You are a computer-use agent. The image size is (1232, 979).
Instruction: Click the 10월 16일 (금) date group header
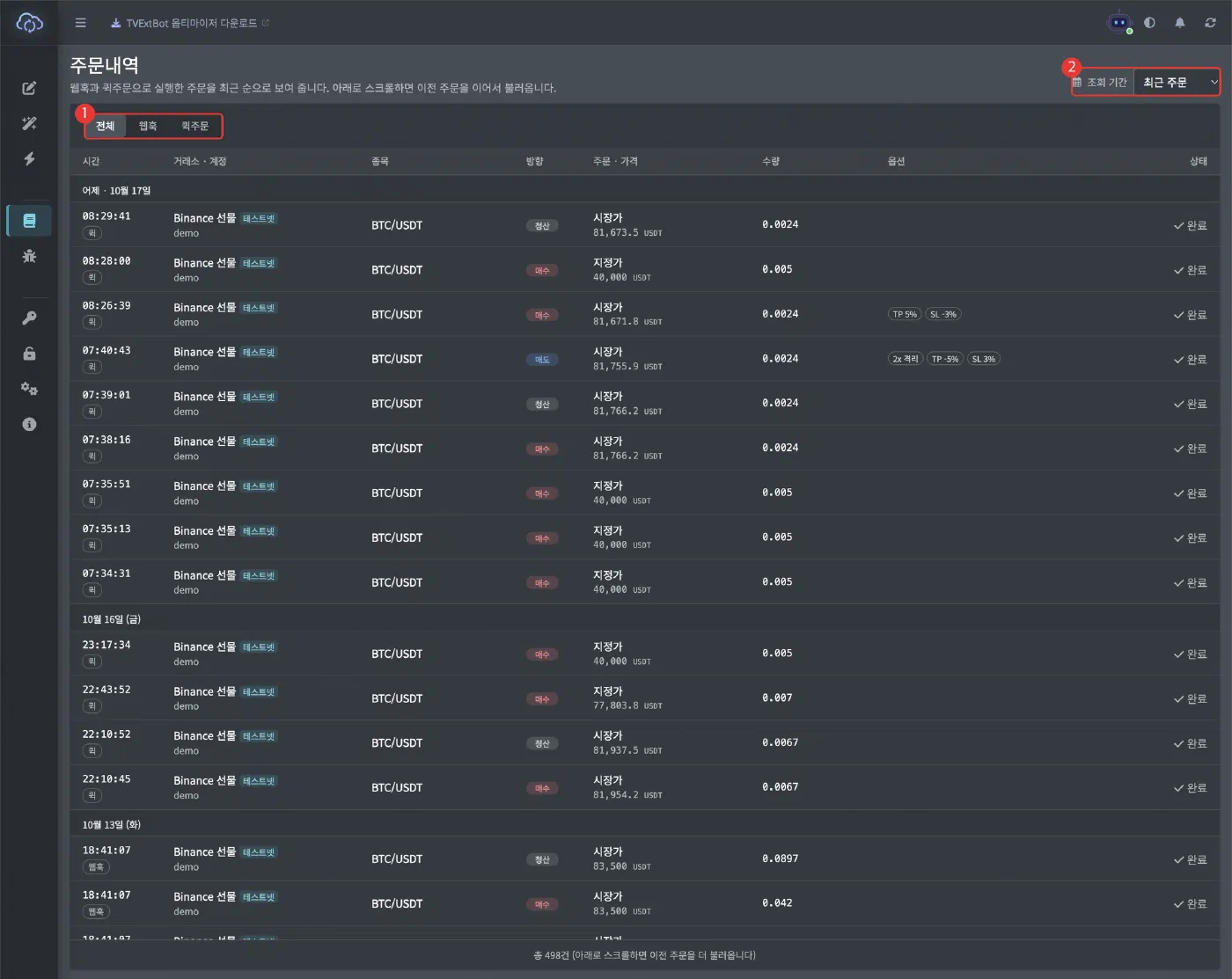click(112, 619)
